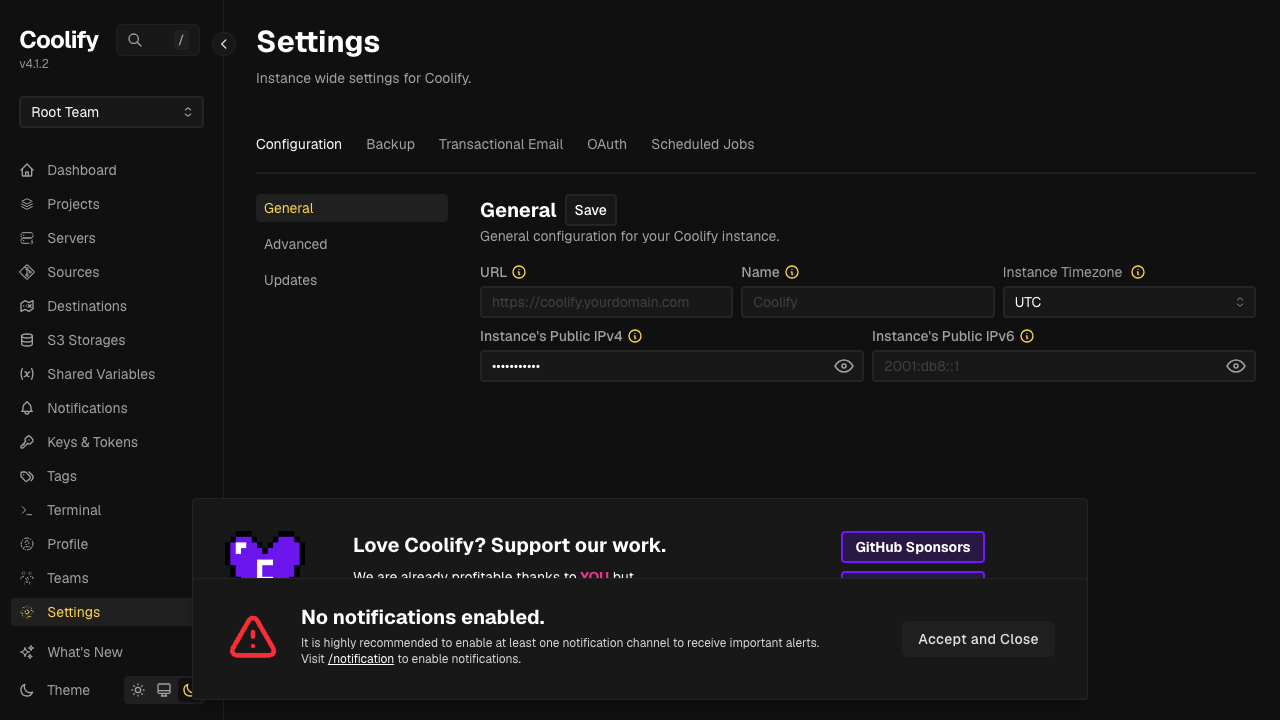Follow the /notification link
Viewport: 1280px width, 720px height.
pos(361,659)
